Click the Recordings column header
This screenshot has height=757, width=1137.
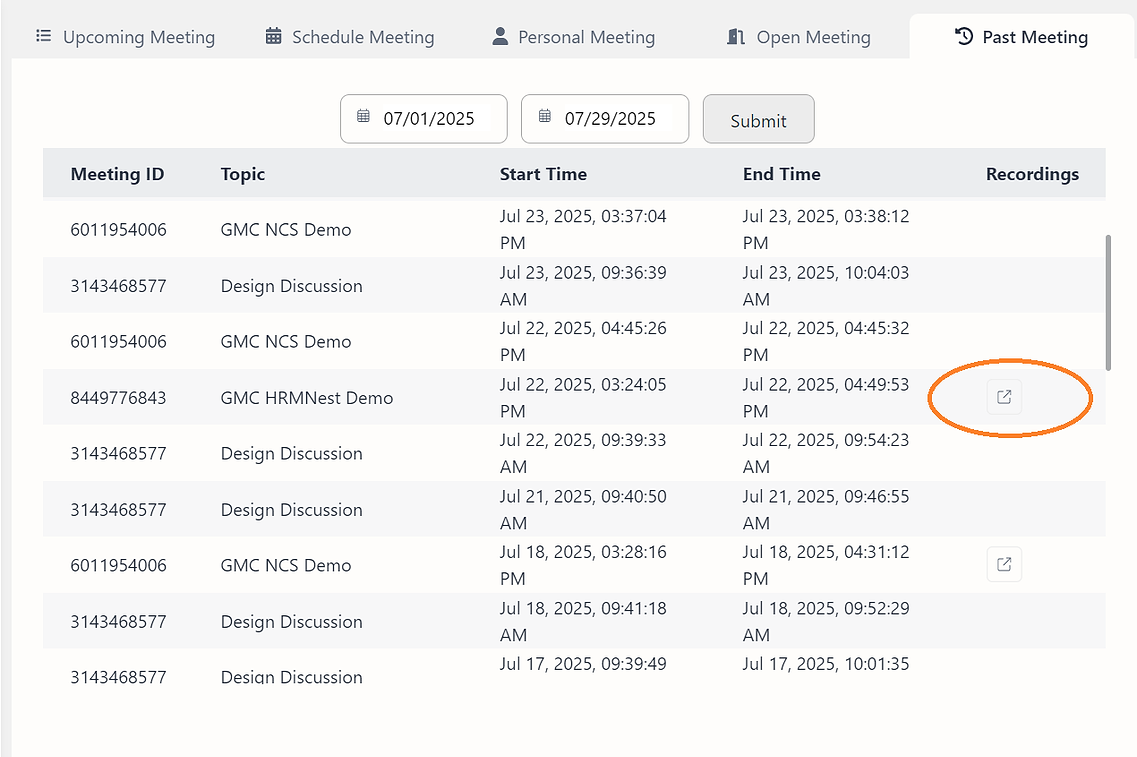tap(1033, 174)
